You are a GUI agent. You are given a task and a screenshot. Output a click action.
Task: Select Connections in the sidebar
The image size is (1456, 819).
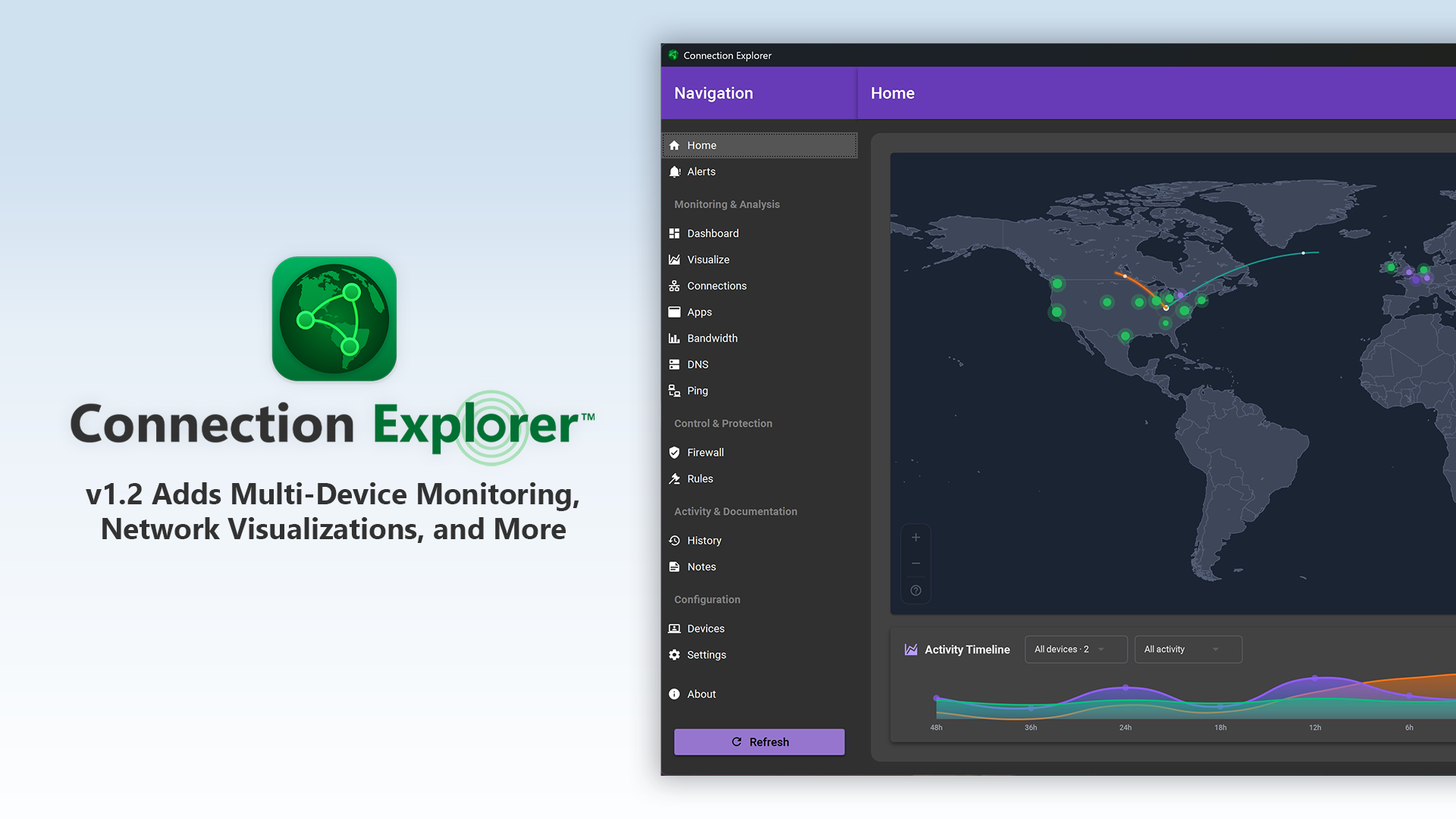760,286
